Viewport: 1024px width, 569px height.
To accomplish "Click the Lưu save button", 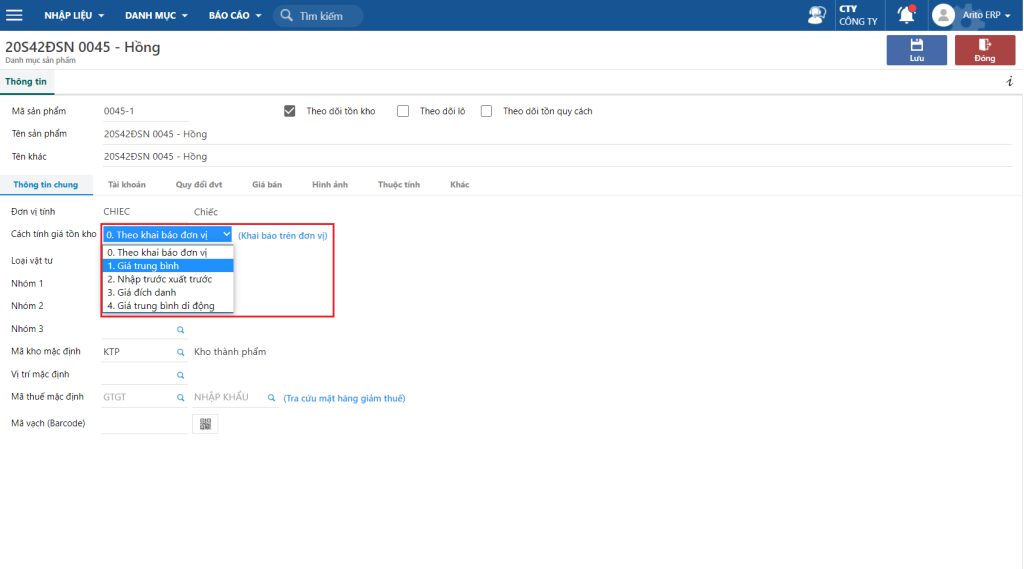I will point(917,50).
